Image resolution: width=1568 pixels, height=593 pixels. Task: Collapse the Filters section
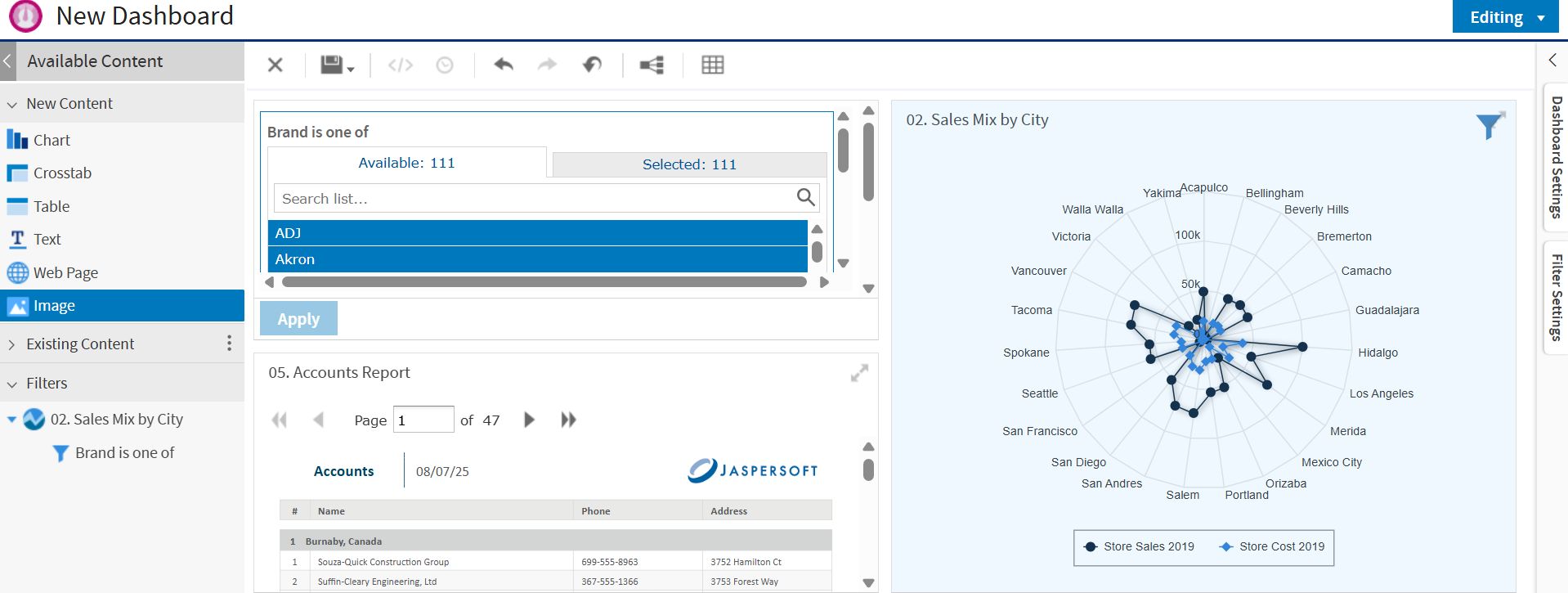[x=47, y=383]
